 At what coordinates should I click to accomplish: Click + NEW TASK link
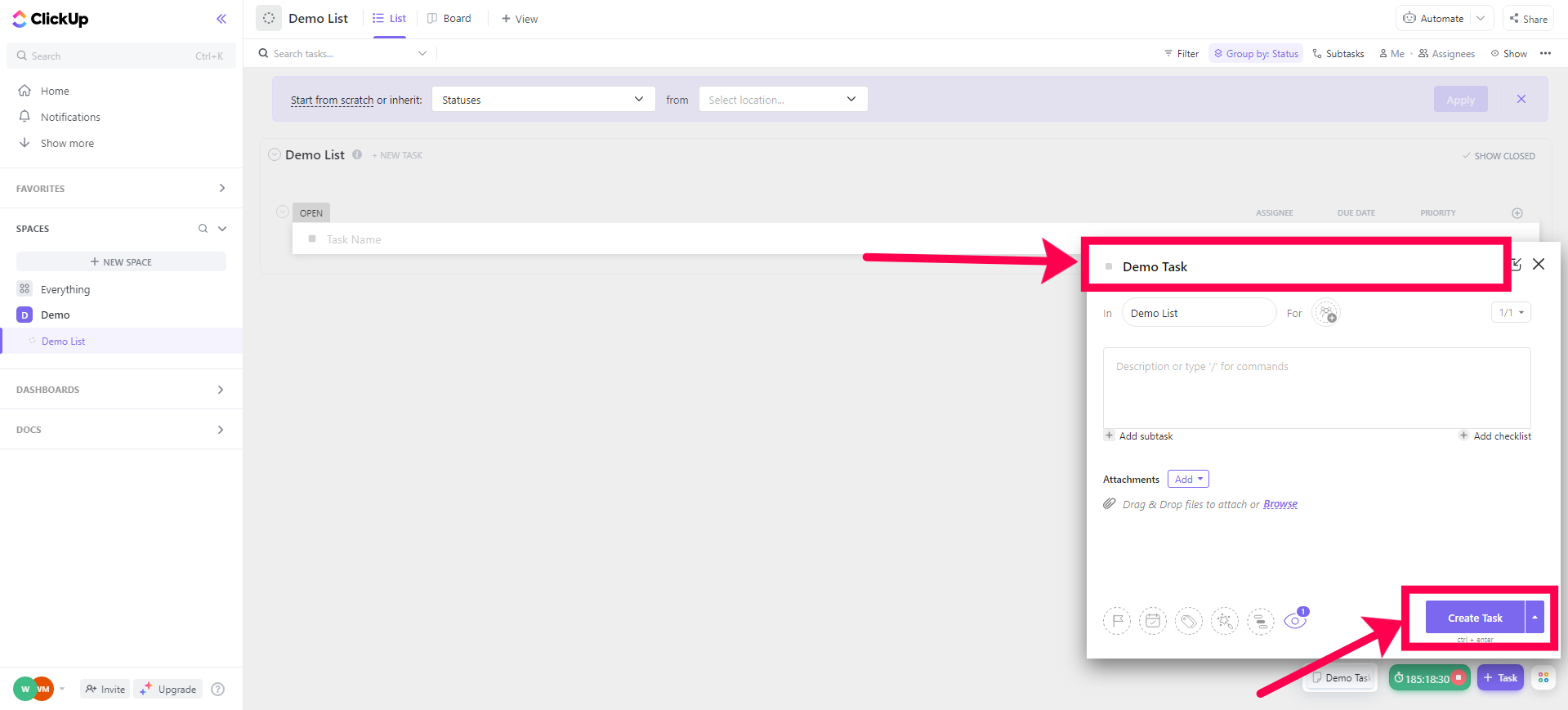coord(397,155)
